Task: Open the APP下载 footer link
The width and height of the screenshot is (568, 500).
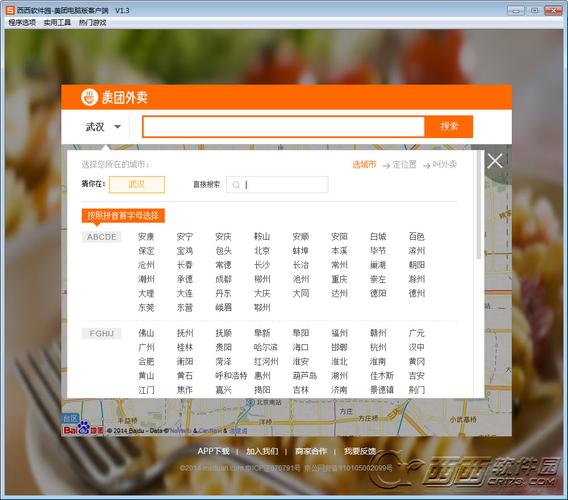Action: 214,451
